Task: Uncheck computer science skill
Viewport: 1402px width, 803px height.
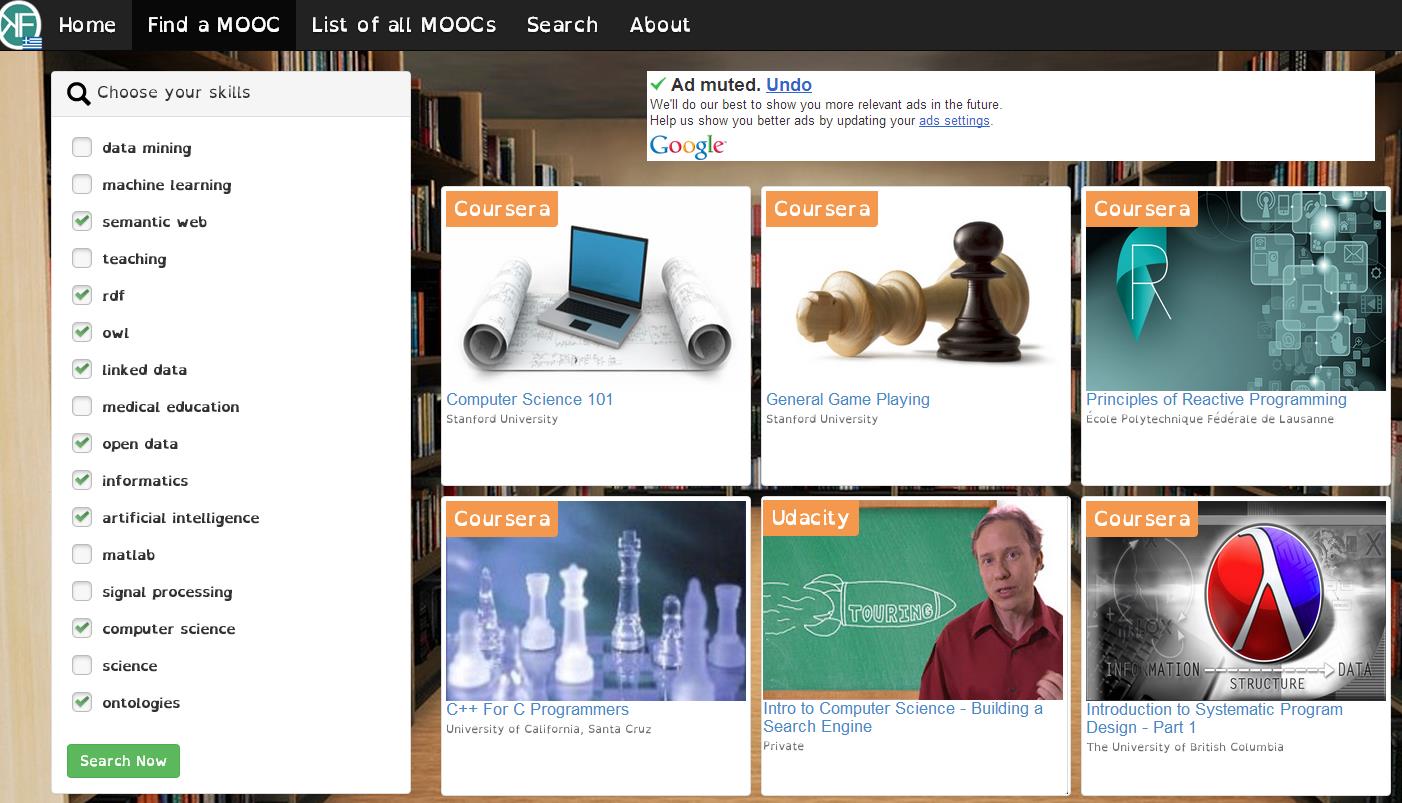Action: click(82, 628)
